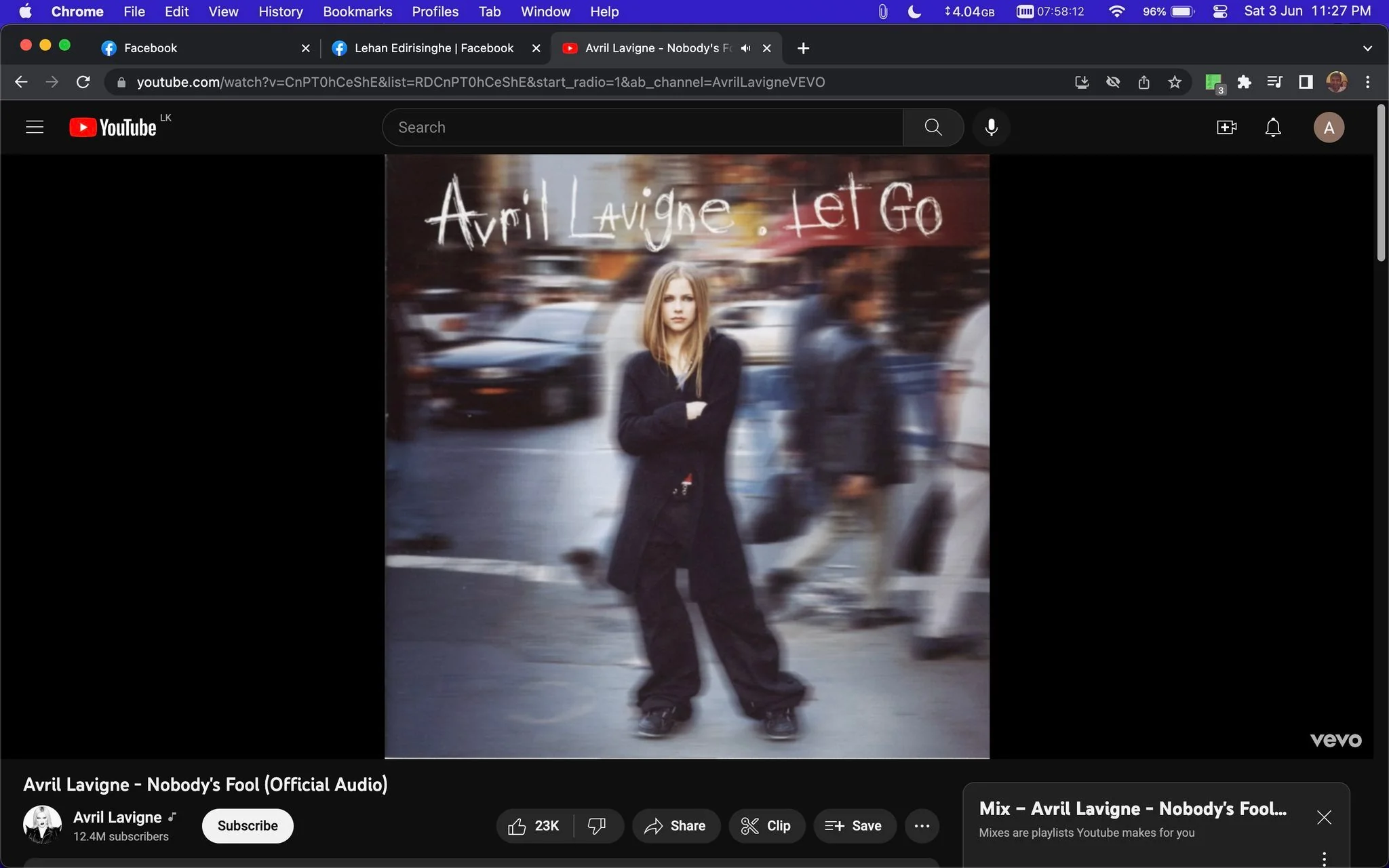This screenshot has width=1389, height=868.
Task: Open the Bookmarks menu in menu bar
Action: point(357,12)
